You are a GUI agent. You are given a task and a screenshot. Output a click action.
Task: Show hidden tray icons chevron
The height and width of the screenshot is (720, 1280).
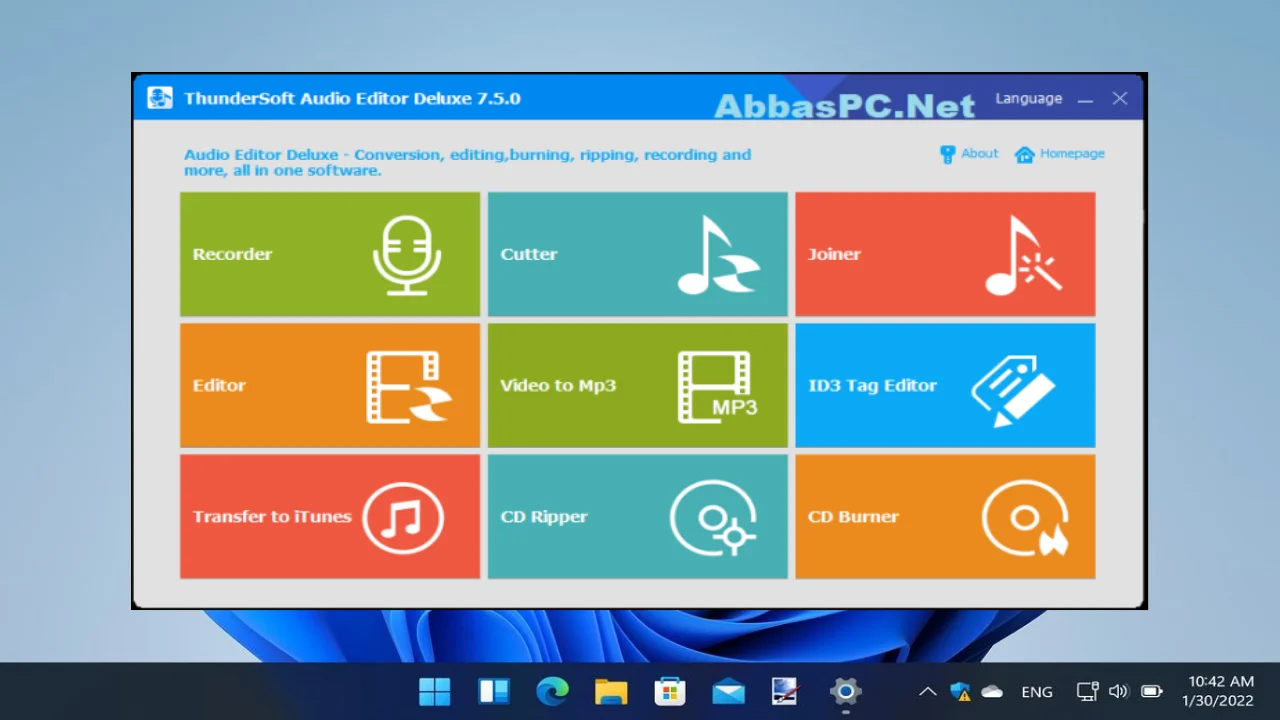click(927, 691)
